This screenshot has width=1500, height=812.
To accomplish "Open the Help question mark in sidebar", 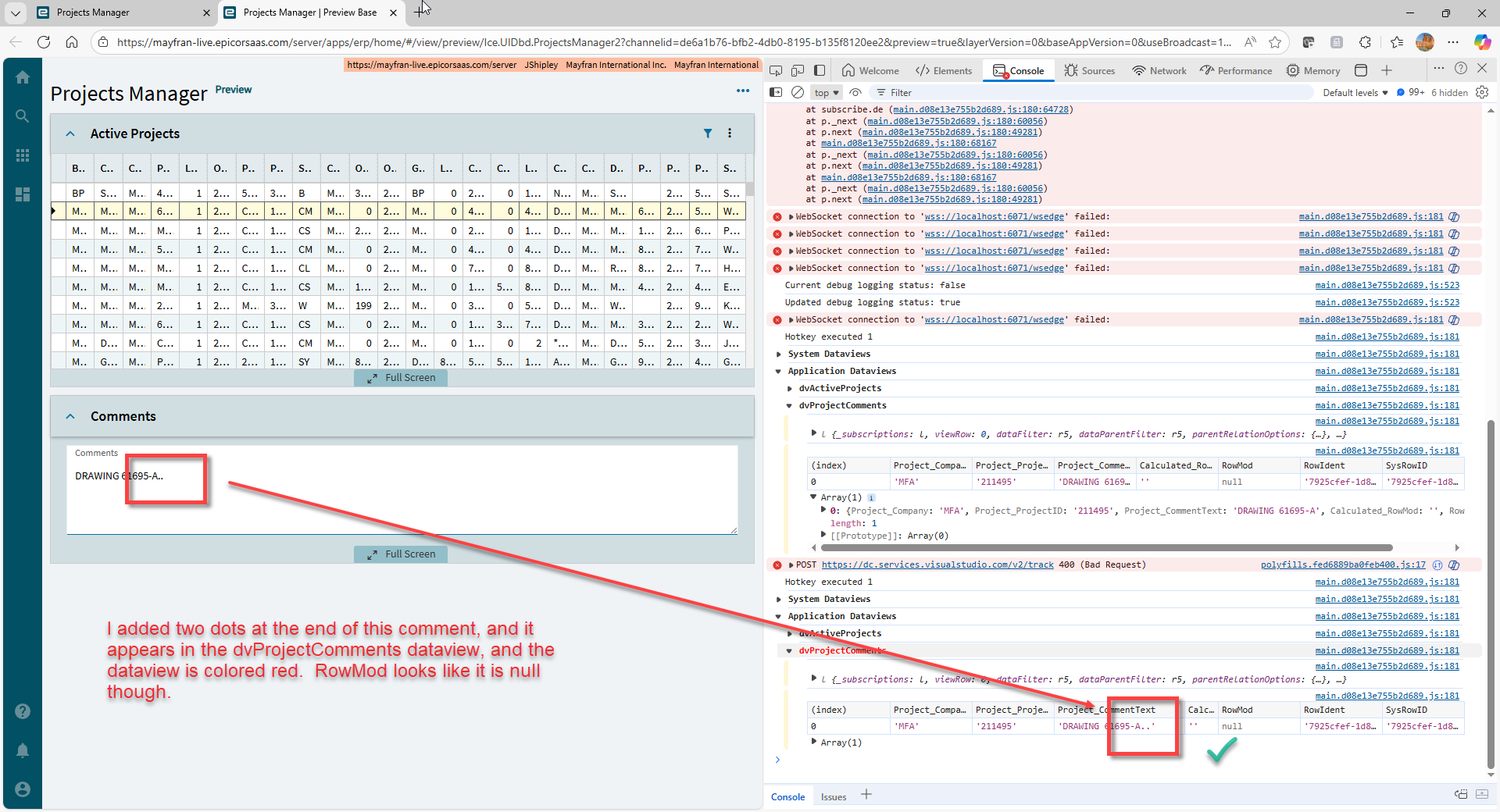I will tap(23, 711).
